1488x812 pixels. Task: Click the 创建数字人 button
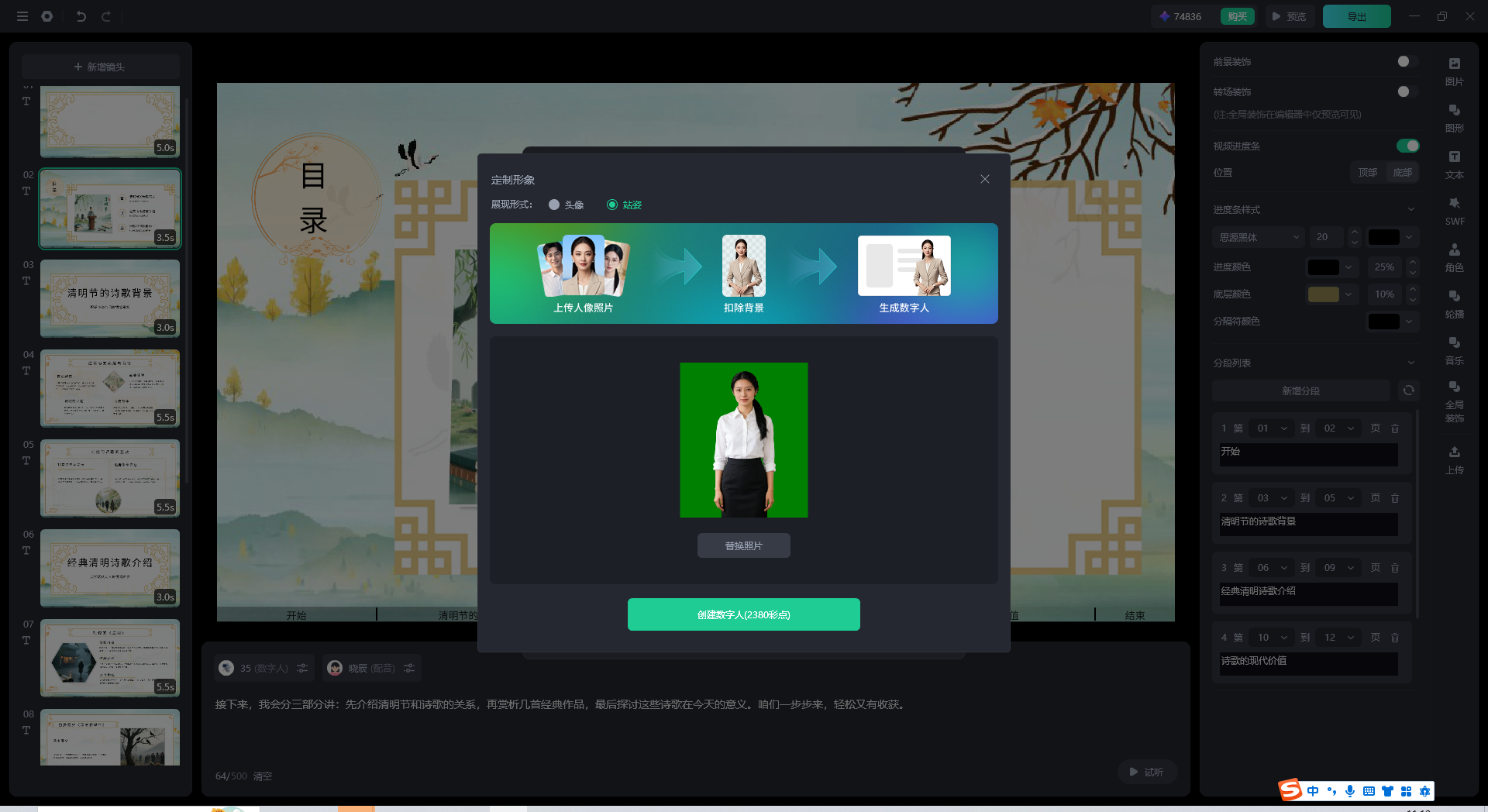pyautogui.click(x=743, y=614)
